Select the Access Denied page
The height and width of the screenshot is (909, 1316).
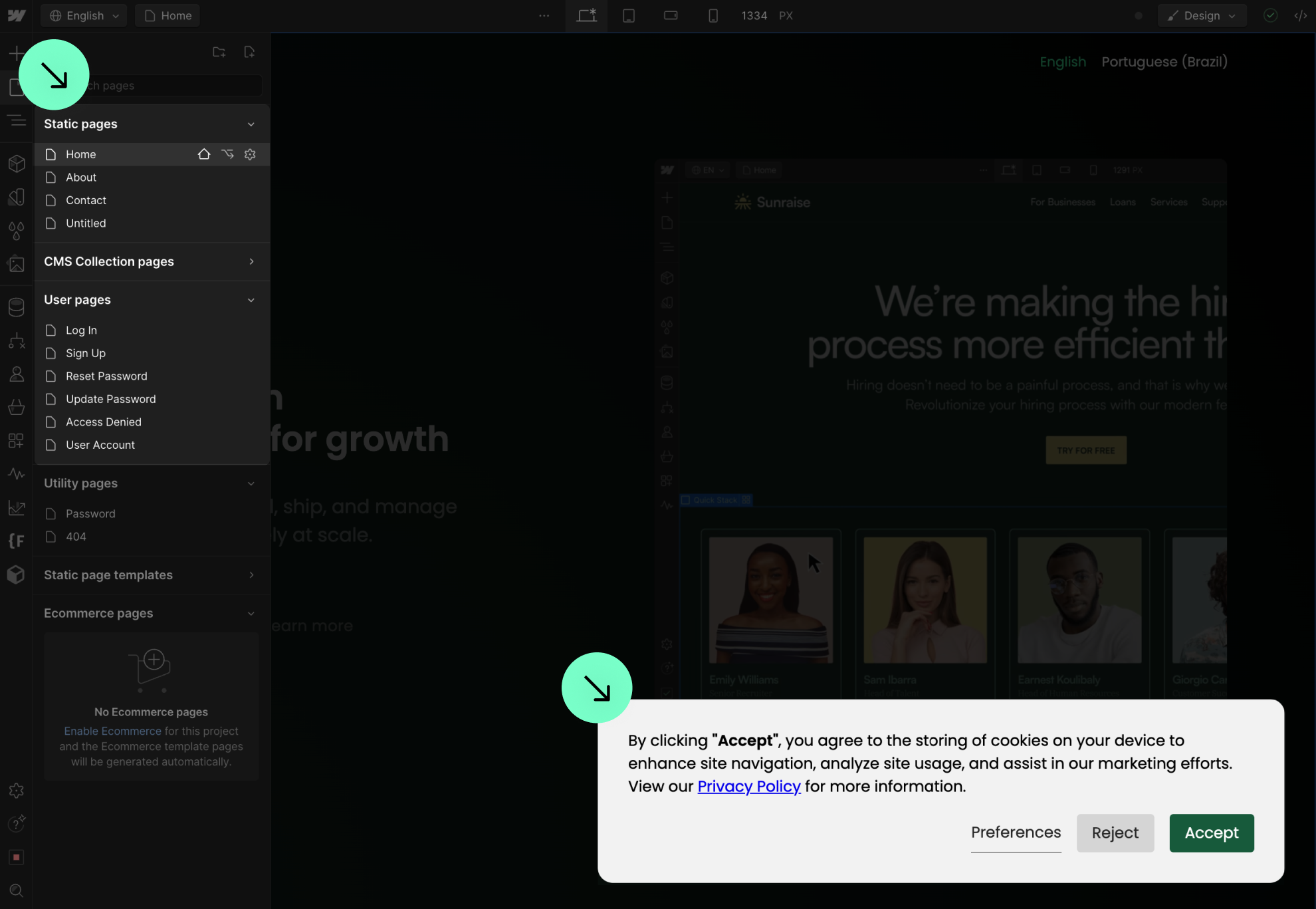[x=152, y=422]
